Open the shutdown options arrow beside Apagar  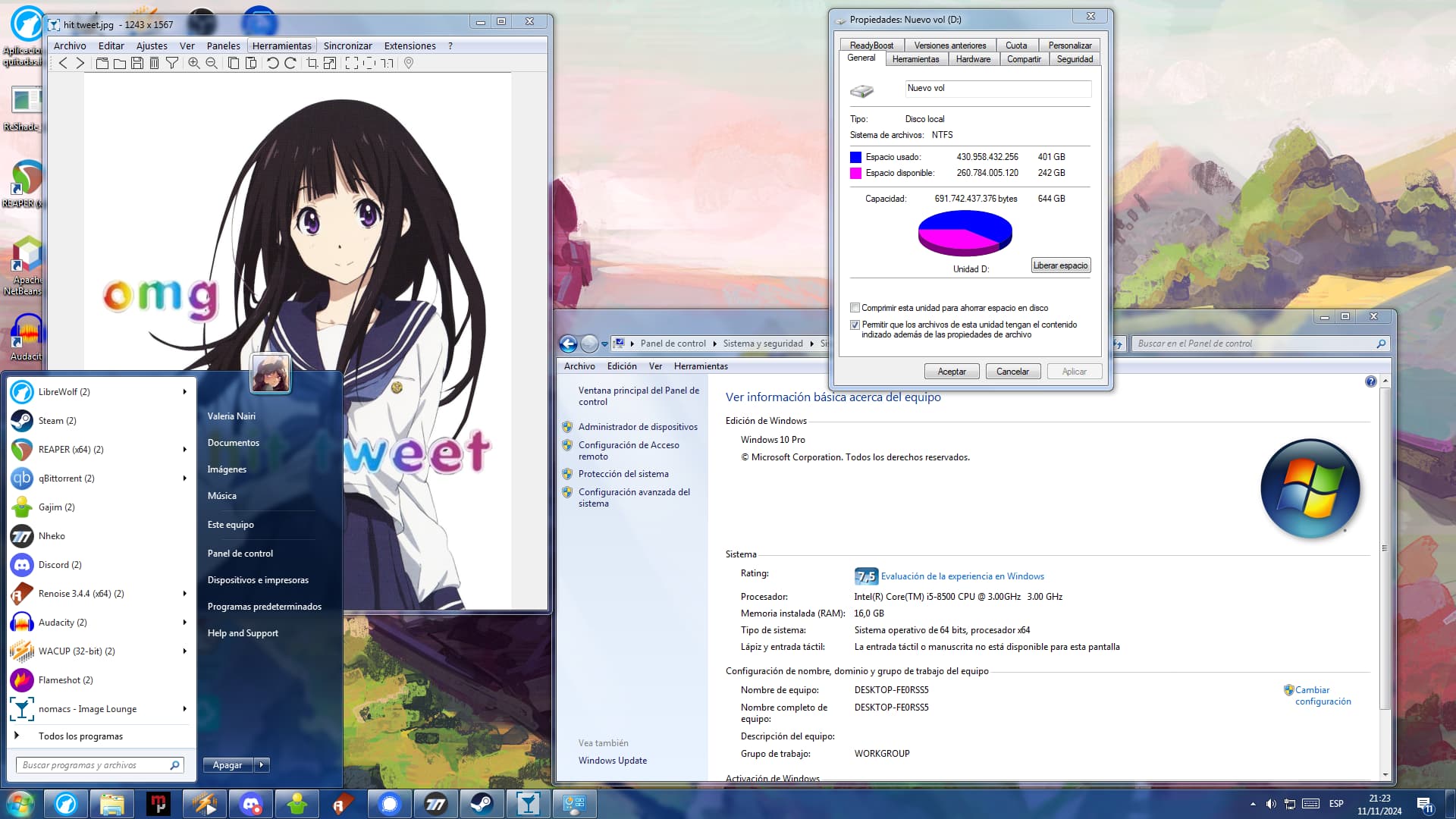[262, 765]
